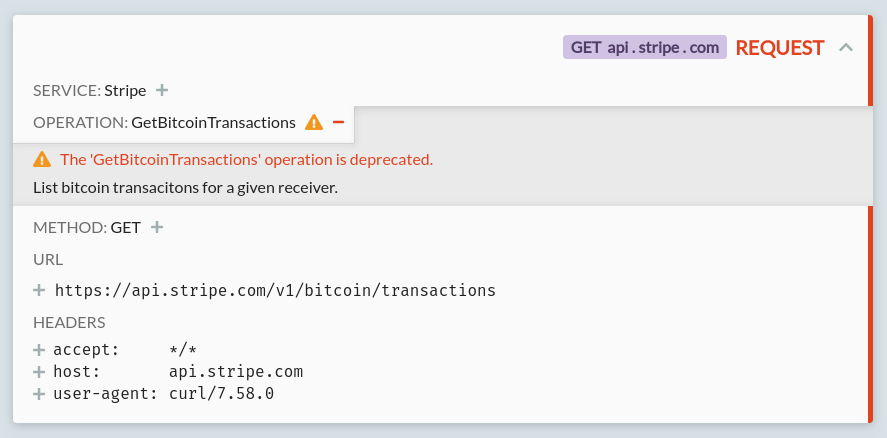Click the plus icon before the URL
Image resolution: width=887 pixels, height=438 pixels.
pyautogui.click(x=39, y=290)
